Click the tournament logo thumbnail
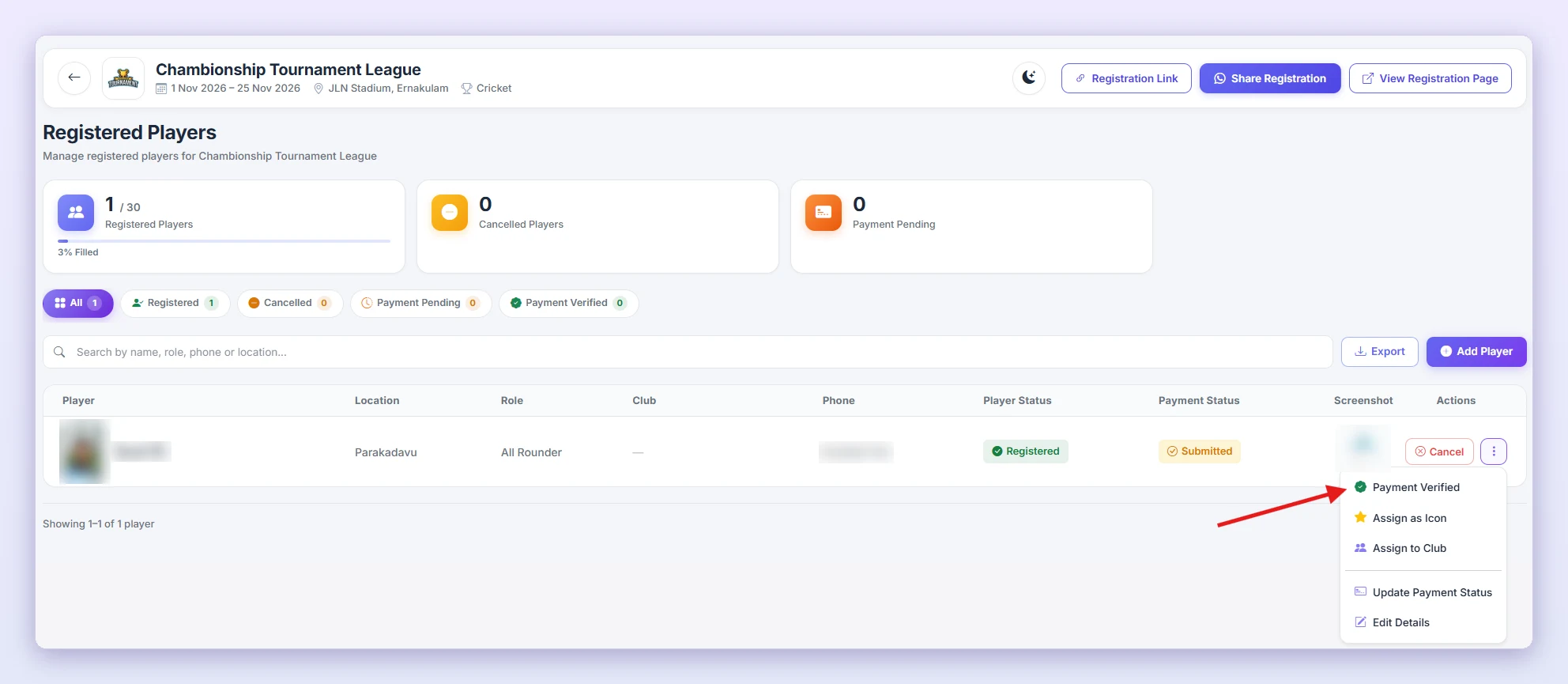 (x=123, y=78)
